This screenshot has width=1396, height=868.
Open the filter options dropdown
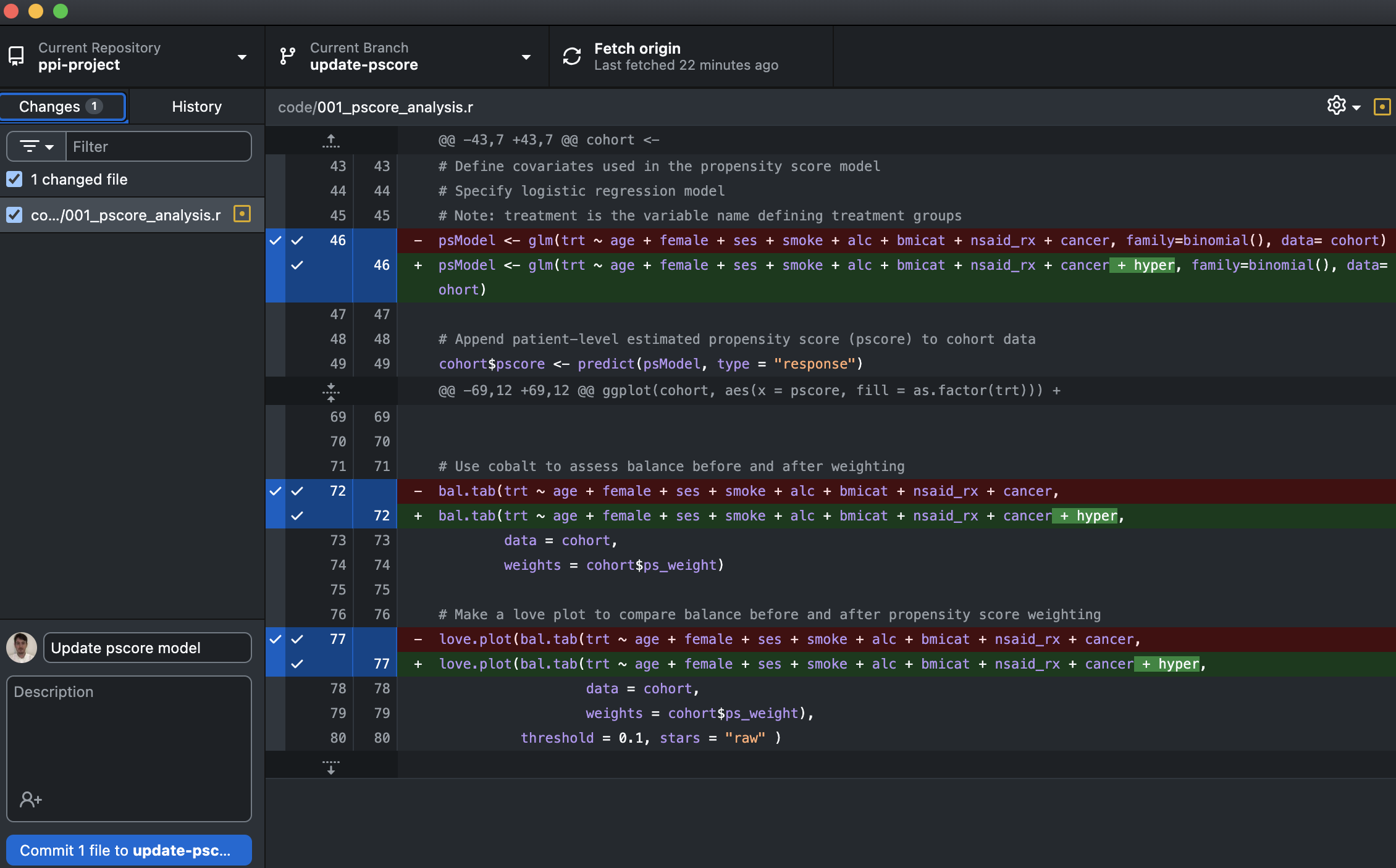36,147
